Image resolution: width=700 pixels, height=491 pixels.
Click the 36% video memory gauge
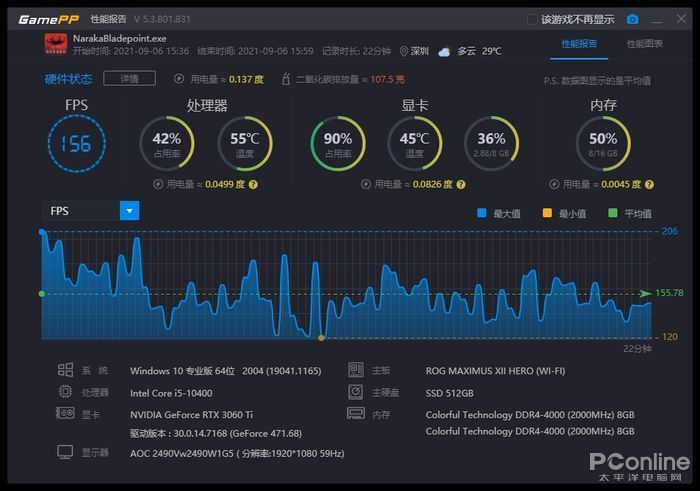click(x=492, y=144)
